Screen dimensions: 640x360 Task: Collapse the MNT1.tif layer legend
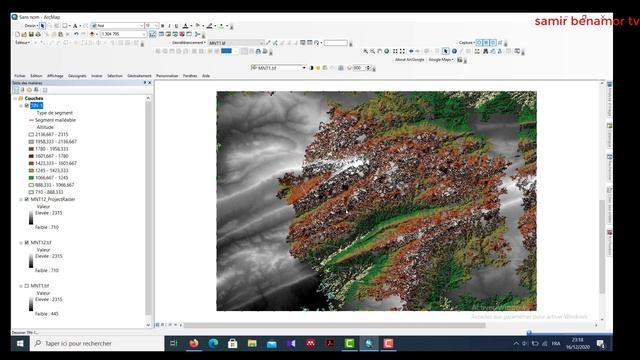(x=21, y=286)
